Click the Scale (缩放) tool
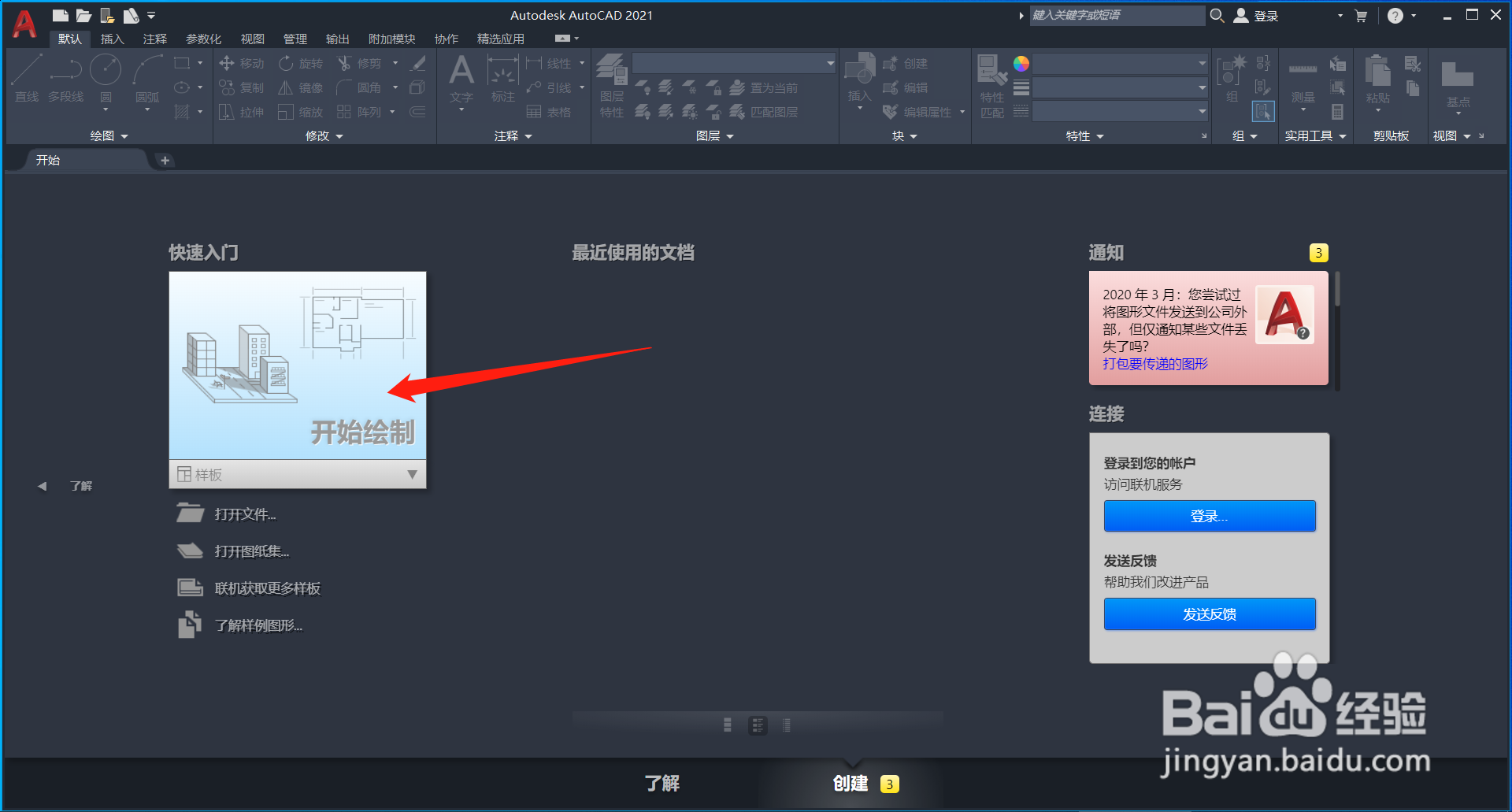Viewport: 1512px width, 812px height. coord(301,112)
